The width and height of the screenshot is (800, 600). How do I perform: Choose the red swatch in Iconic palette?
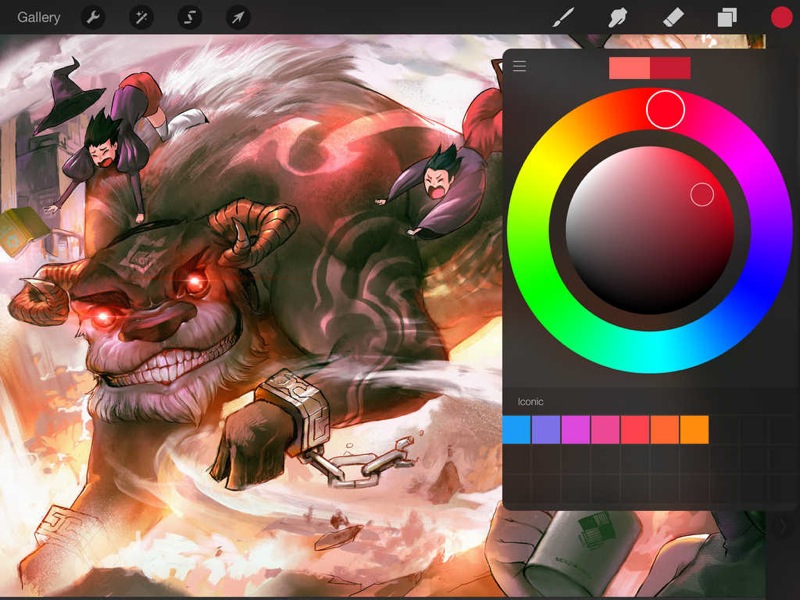pyautogui.click(x=635, y=430)
